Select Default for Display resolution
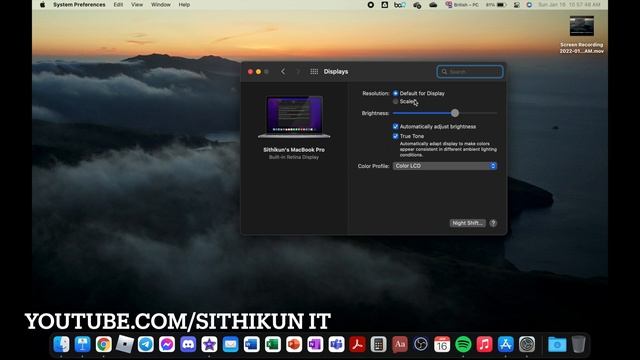The image size is (640, 360). [x=396, y=93]
